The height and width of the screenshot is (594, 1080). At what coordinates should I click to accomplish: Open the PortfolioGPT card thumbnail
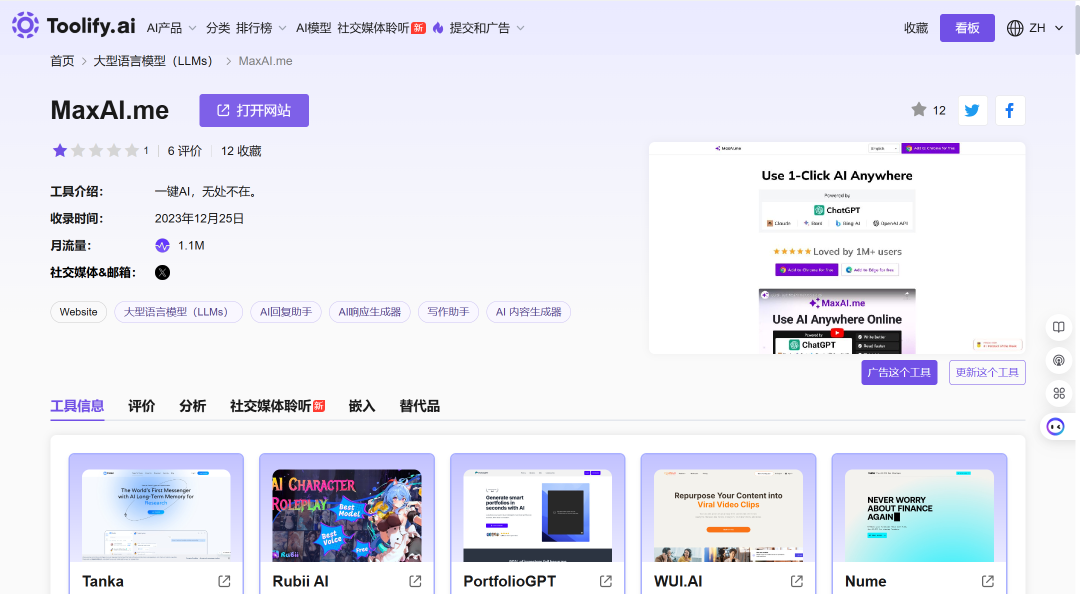click(538, 515)
